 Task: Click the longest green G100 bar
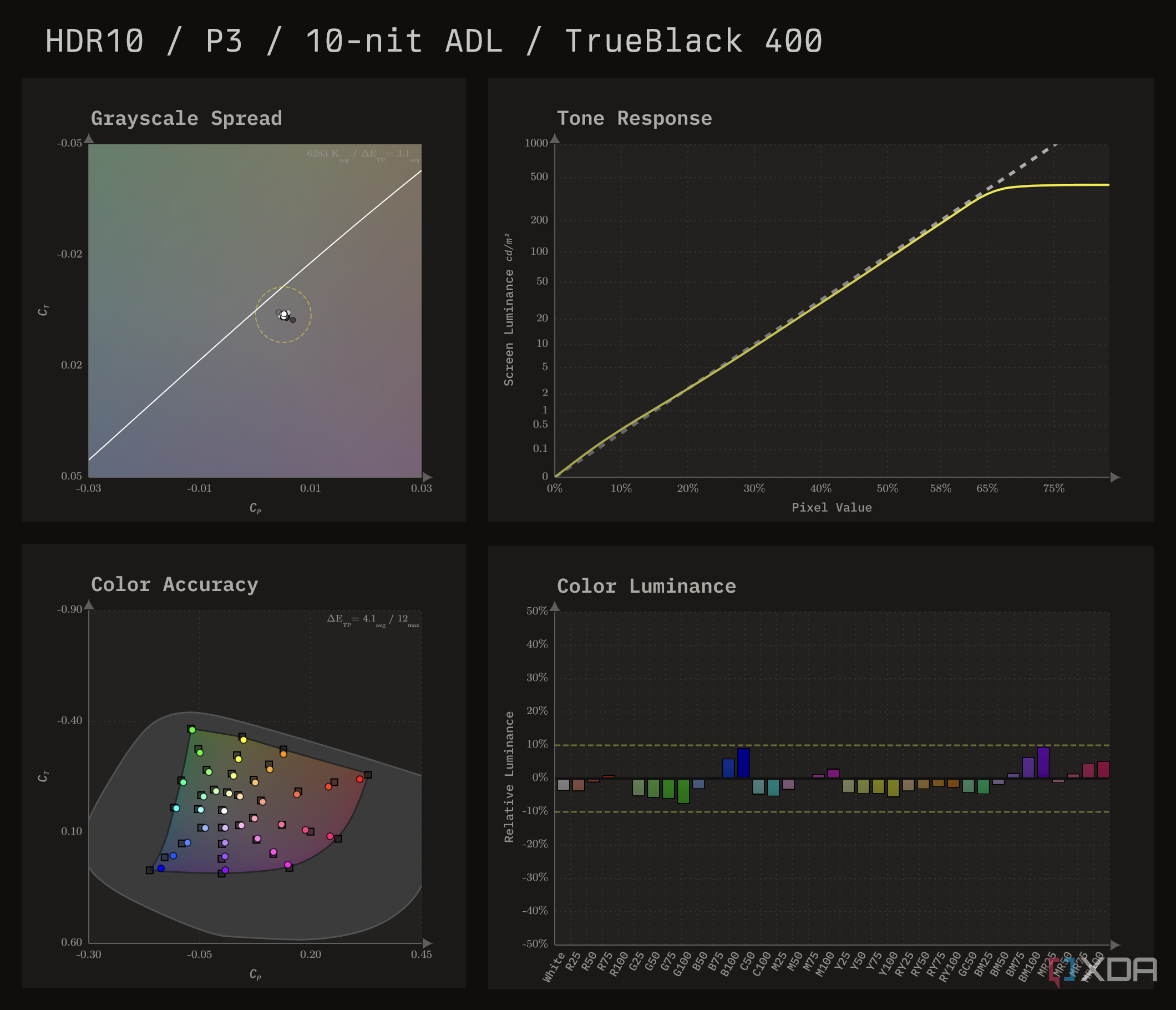click(683, 791)
